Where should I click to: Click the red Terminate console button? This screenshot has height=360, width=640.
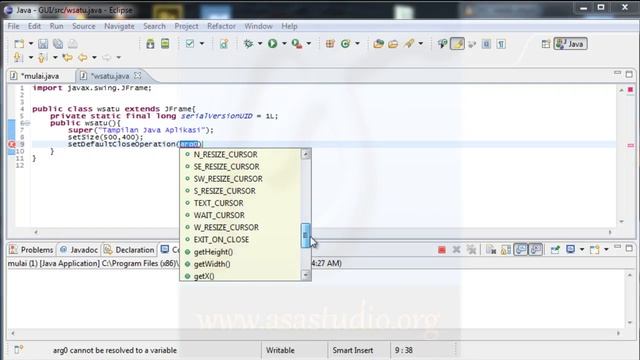[x=441, y=250]
